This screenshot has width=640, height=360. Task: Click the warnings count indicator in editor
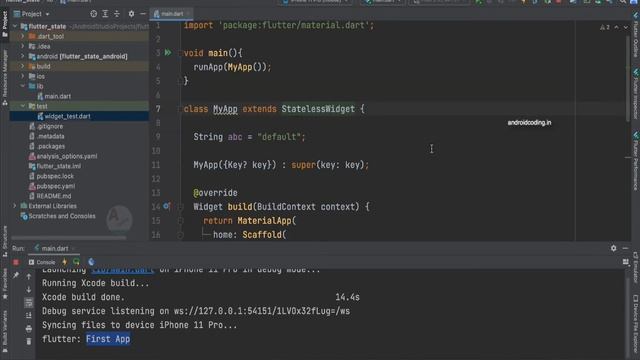tap(605, 27)
